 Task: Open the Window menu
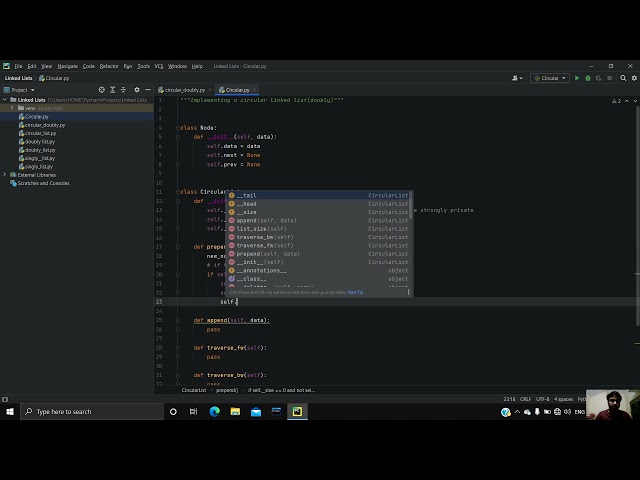pyautogui.click(x=177, y=66)
